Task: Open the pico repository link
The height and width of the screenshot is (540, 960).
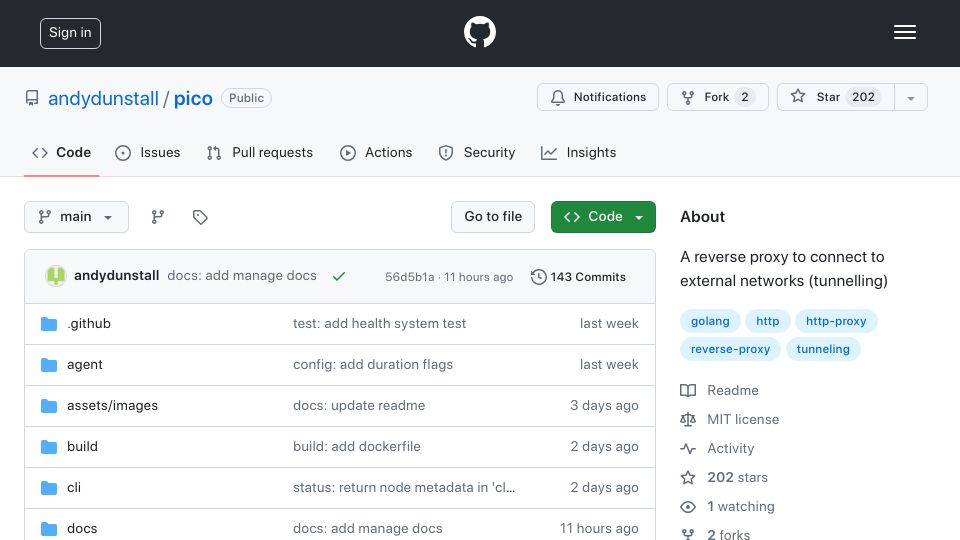Action: point(193,99)
